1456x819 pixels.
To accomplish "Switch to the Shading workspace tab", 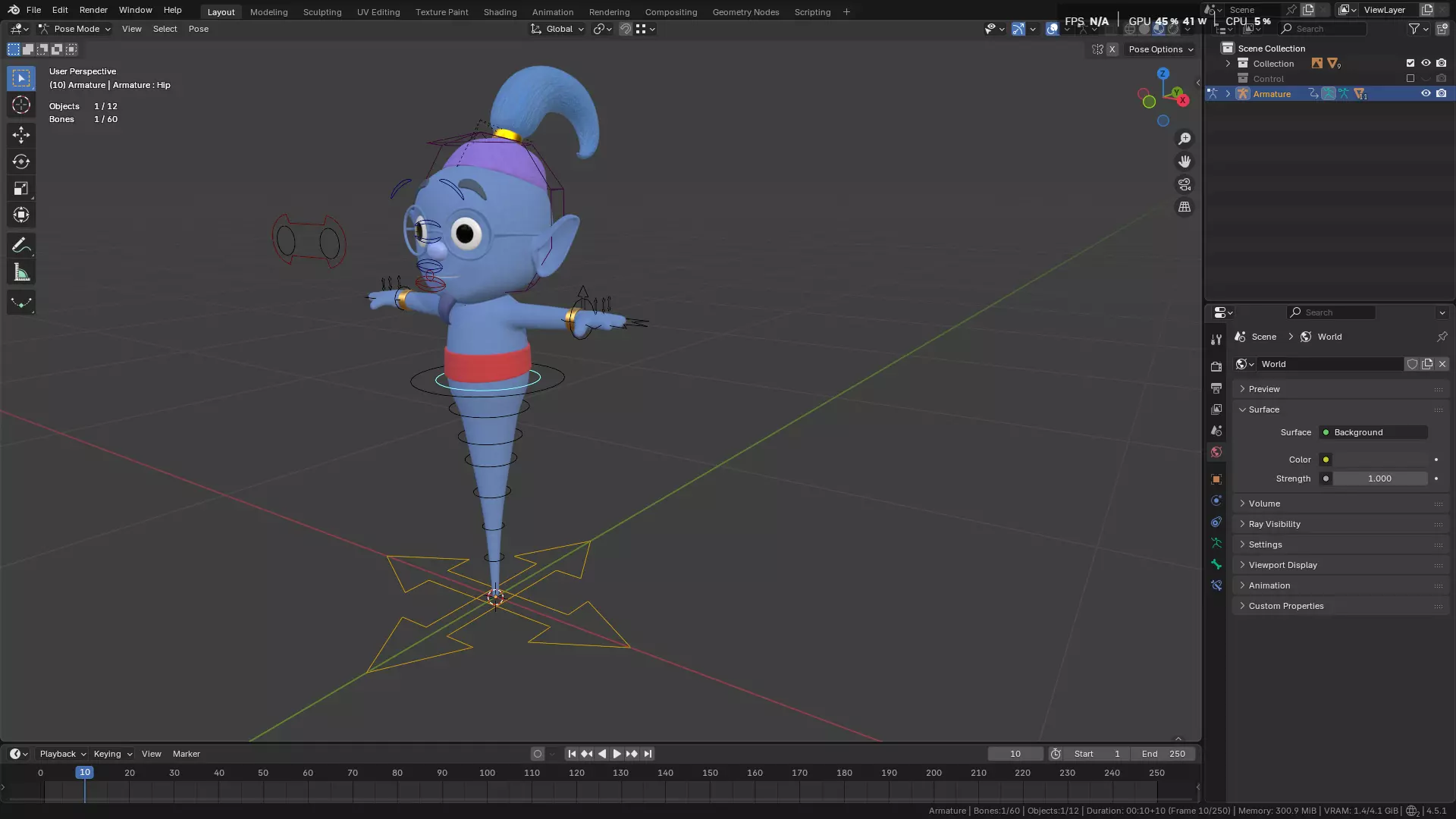I will click(x=500, y=12).
